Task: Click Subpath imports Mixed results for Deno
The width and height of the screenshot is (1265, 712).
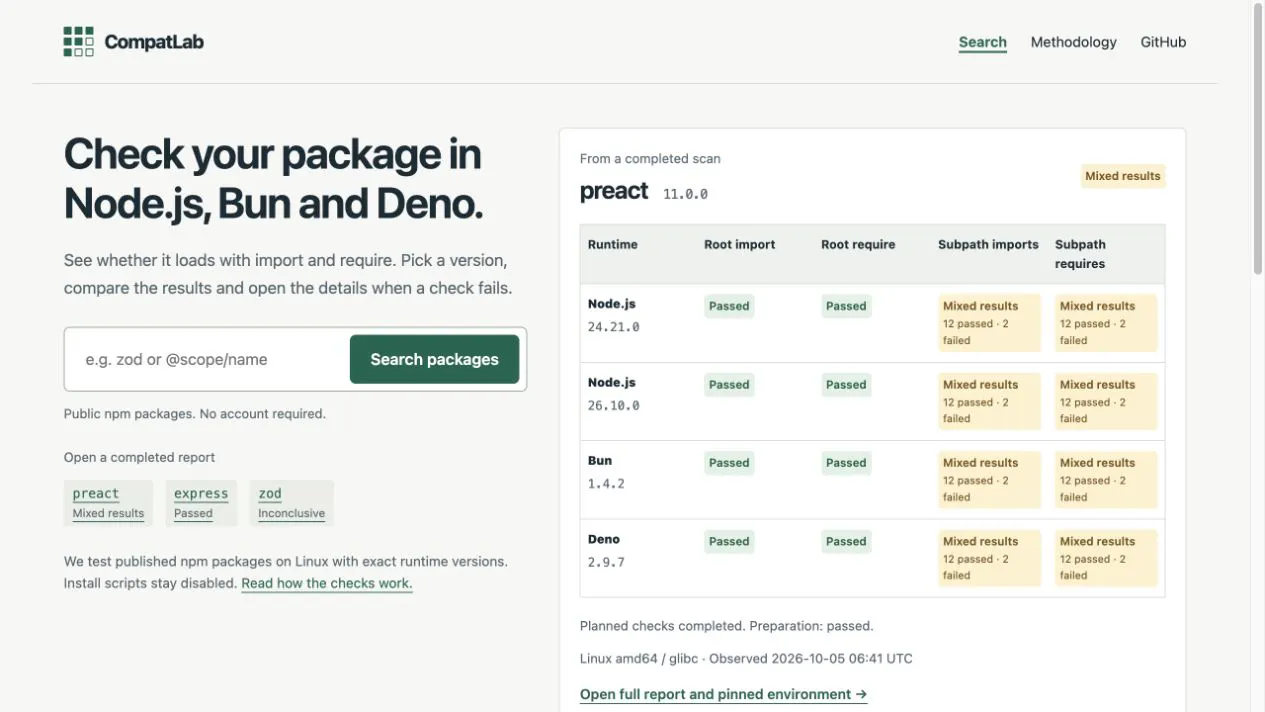Action: (989, 558)
